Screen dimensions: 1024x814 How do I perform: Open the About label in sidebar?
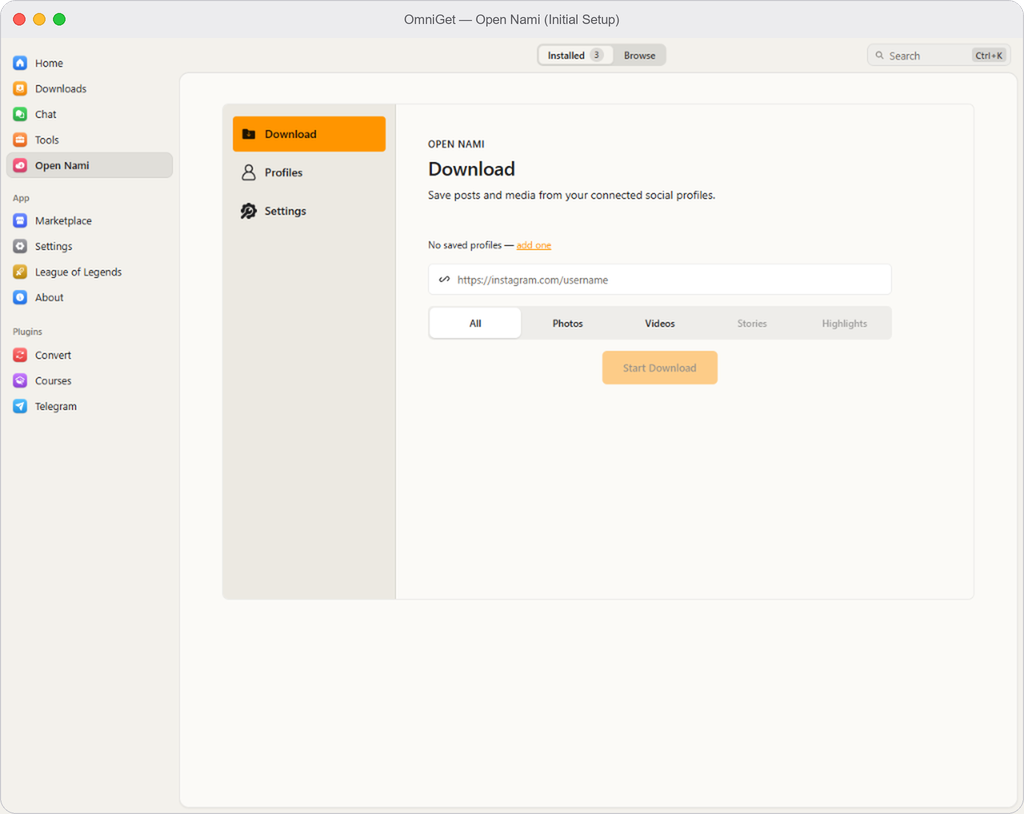(x=49, y=297)
